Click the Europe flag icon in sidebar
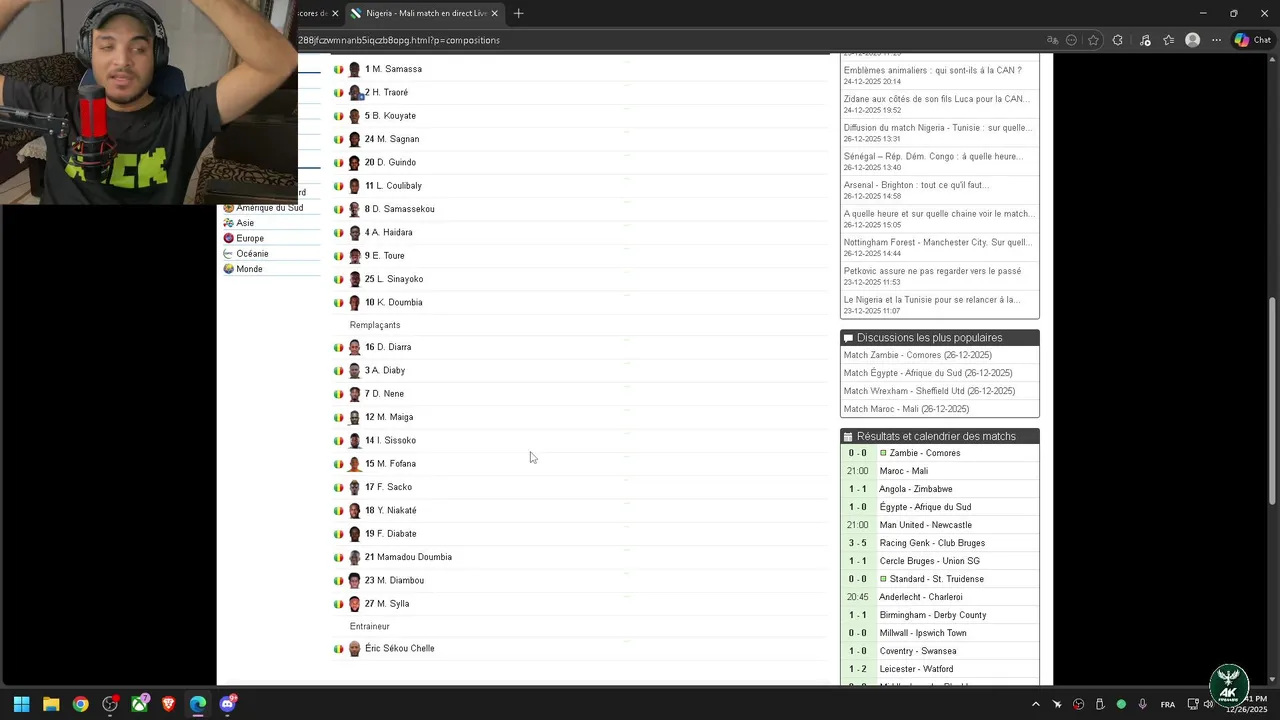The width and height of the screenshot is (1280, 720). (x=228, y=238)
